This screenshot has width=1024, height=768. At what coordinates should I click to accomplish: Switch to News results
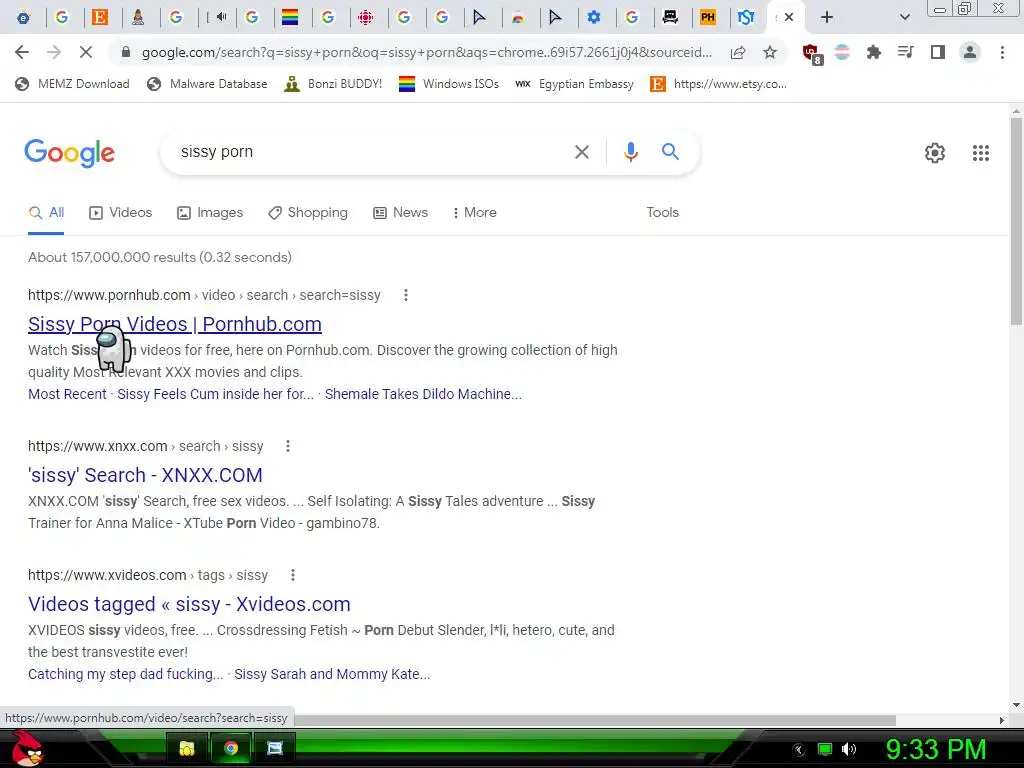(x=400, y=213)
